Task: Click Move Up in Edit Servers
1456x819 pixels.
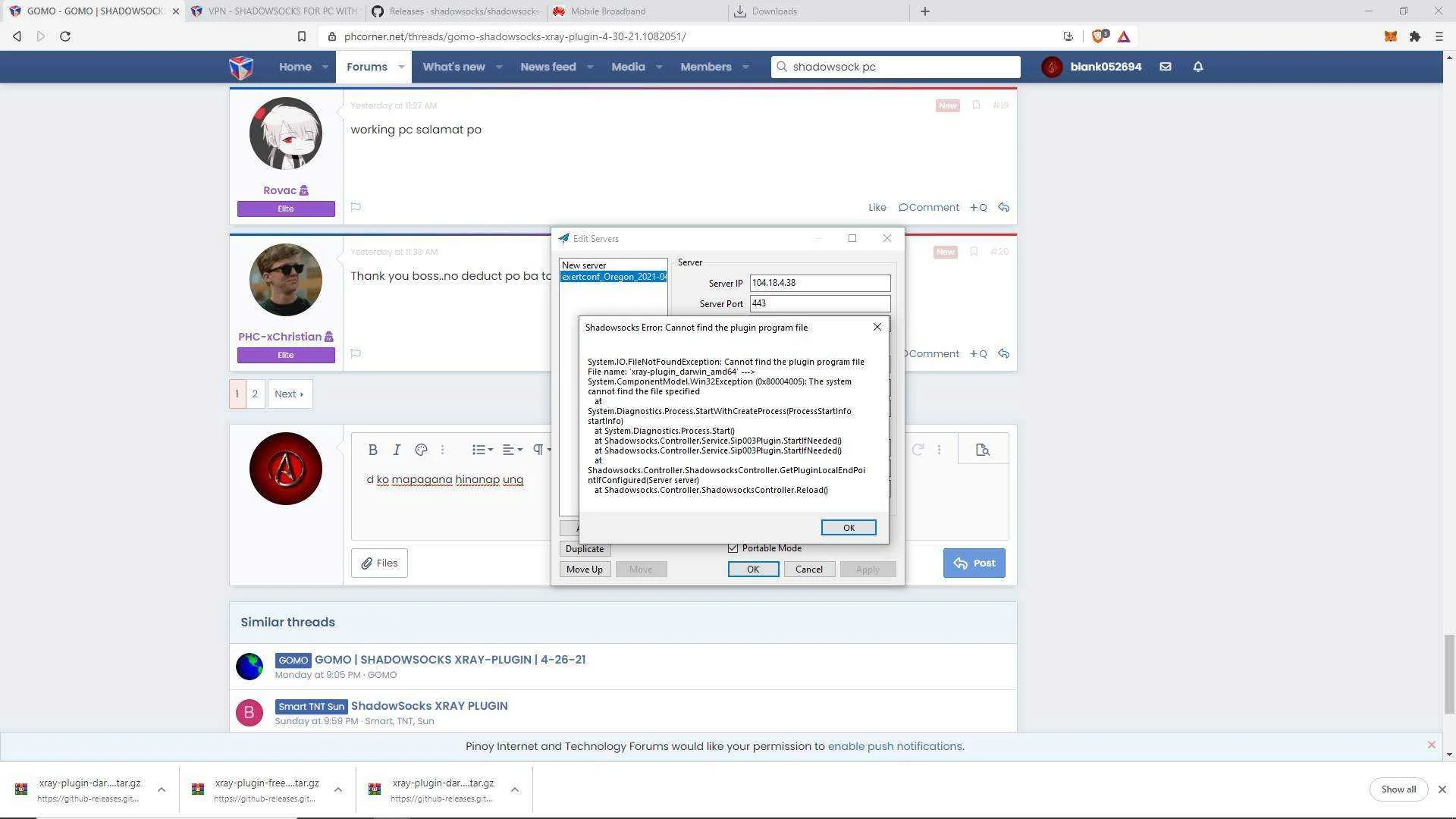Action: point(585,570)
